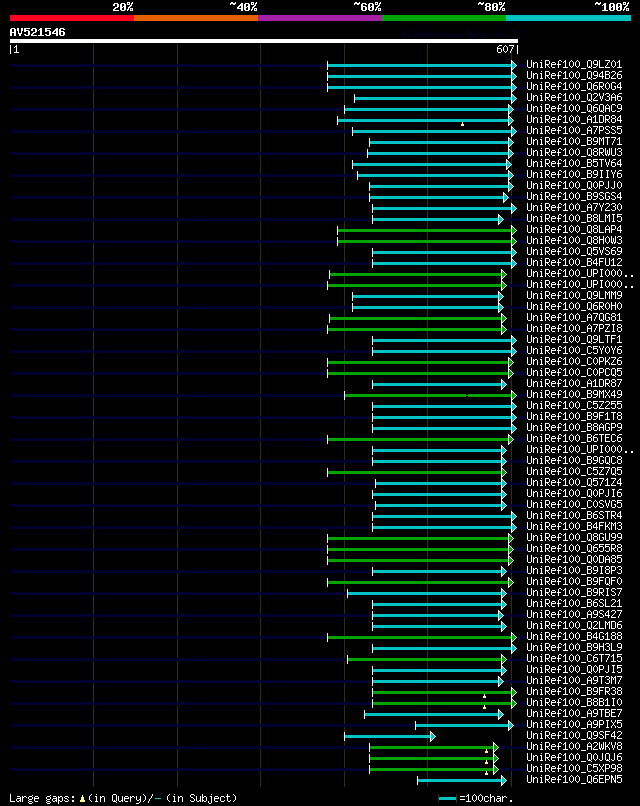Click the UniRef100_B6STR4 label
The width and height of the screenshot is (640, 806).
pyautogui.click(x=574, y=516)
